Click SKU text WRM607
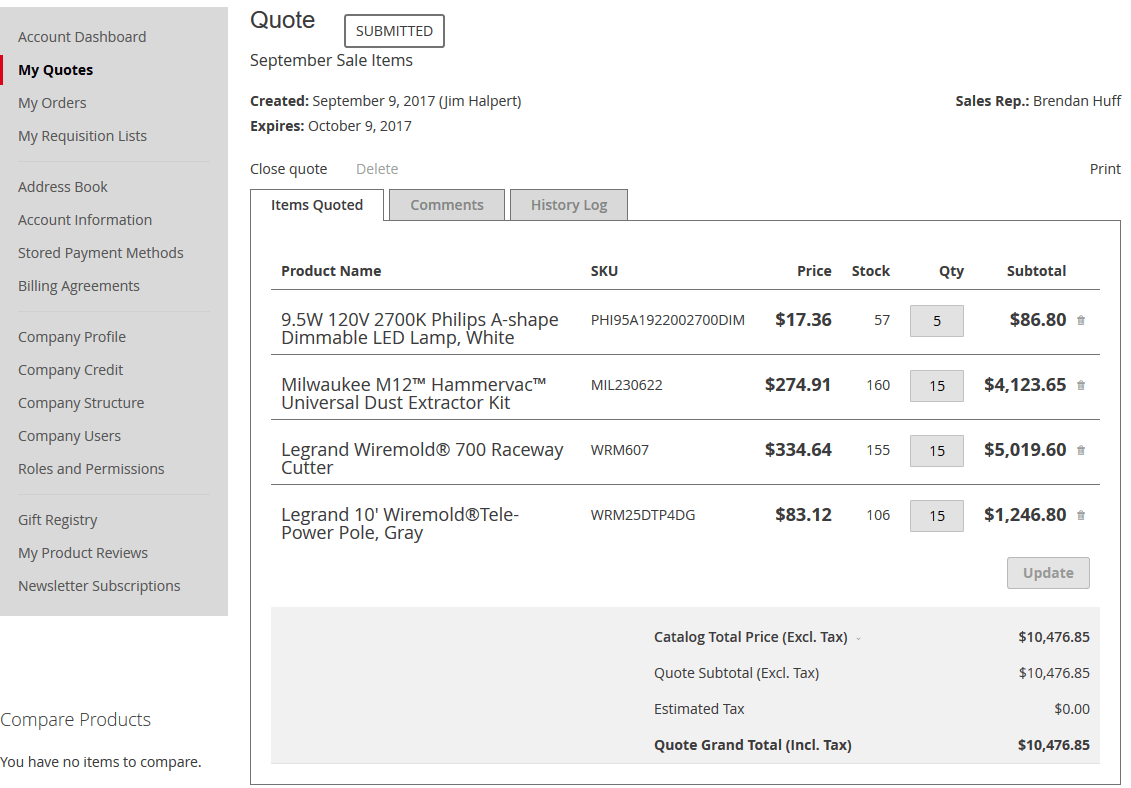 coord(620,450)
